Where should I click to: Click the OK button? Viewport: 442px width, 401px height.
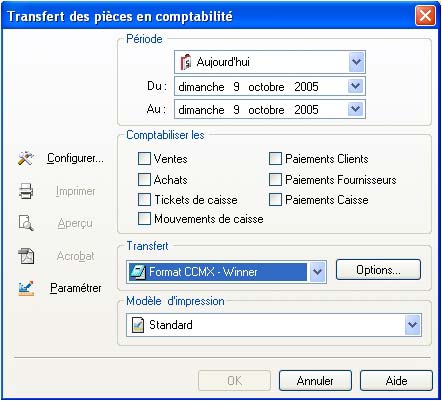pos(234,380)
